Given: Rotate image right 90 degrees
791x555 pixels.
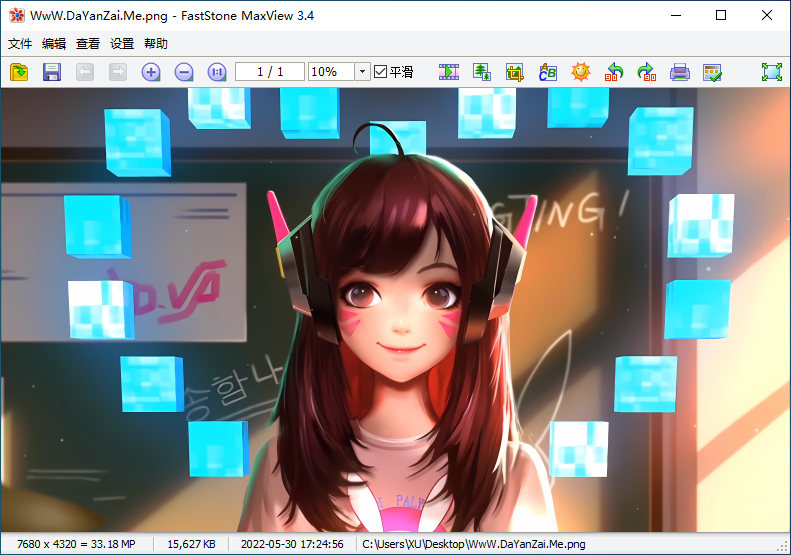Looking at the screenshot, I should pyautogui.click(x=647, y=72).
